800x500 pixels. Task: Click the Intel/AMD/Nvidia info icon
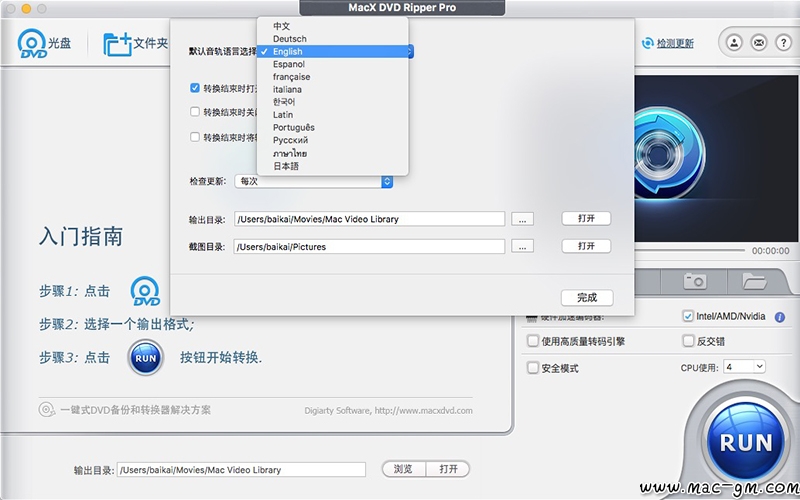click(780, 317)
